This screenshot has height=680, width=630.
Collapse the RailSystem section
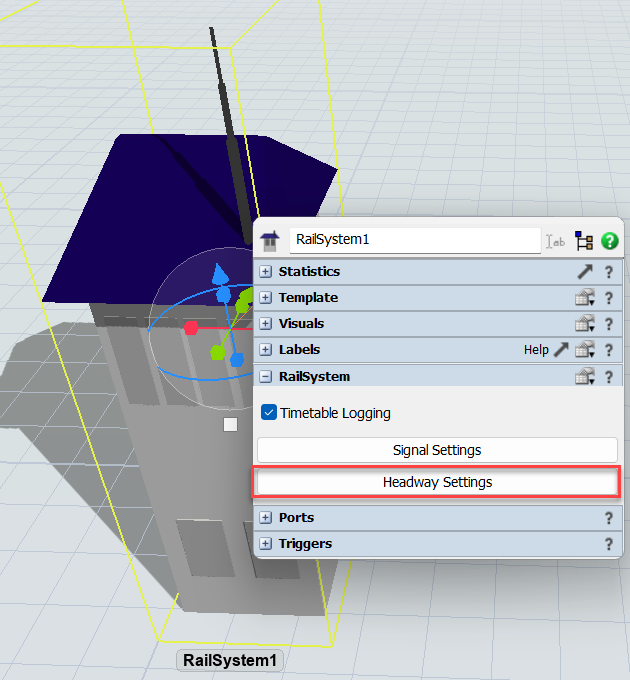coord(266,377)
